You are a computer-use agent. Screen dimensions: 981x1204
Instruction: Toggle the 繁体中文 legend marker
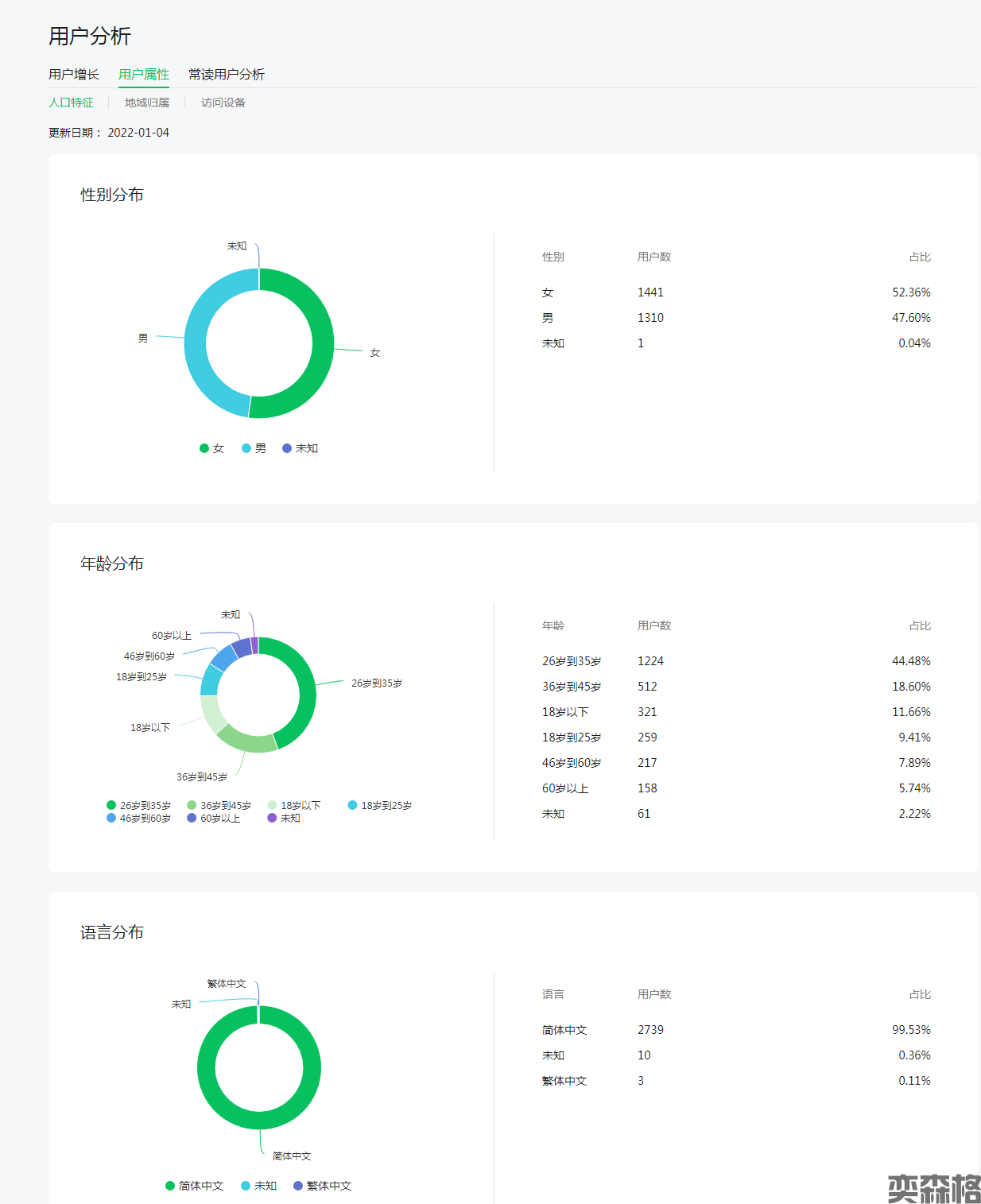(298, 1186)
